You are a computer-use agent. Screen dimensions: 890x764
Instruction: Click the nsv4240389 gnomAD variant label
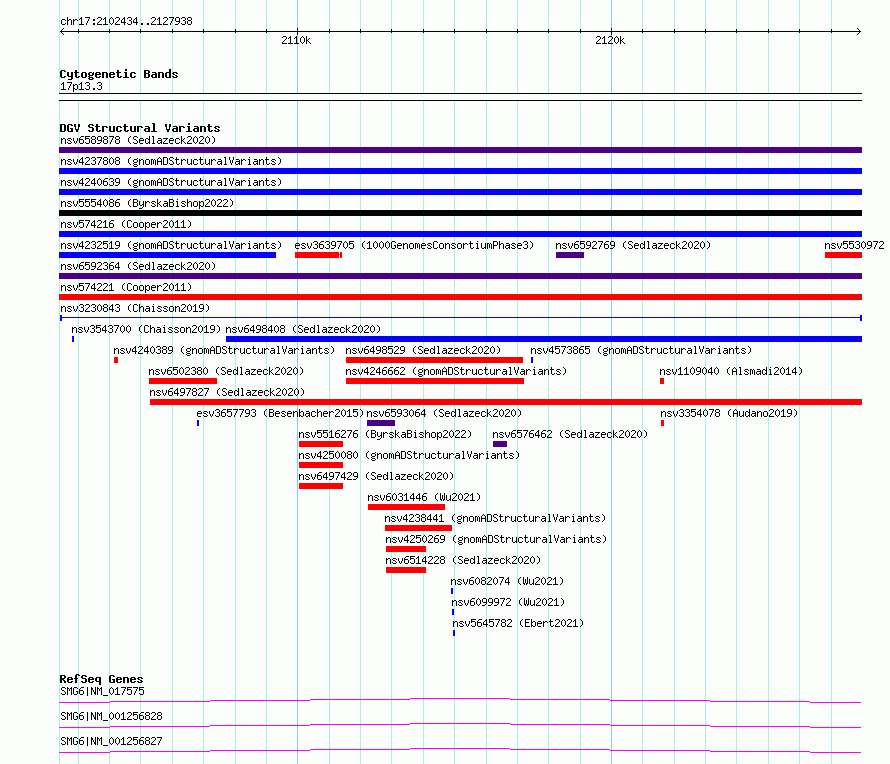(x=224, y=350)
